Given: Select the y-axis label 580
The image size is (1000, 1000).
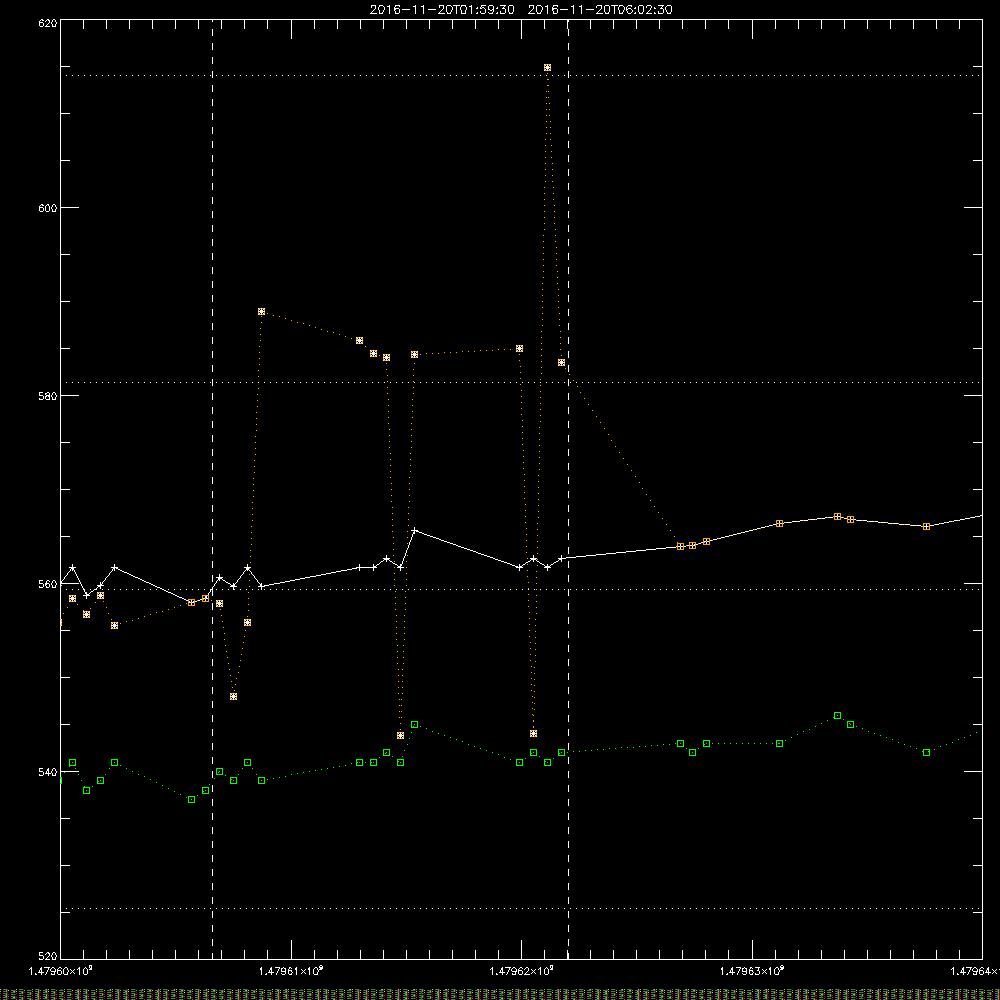Looking at the screenshot, I should pos(48,396).
